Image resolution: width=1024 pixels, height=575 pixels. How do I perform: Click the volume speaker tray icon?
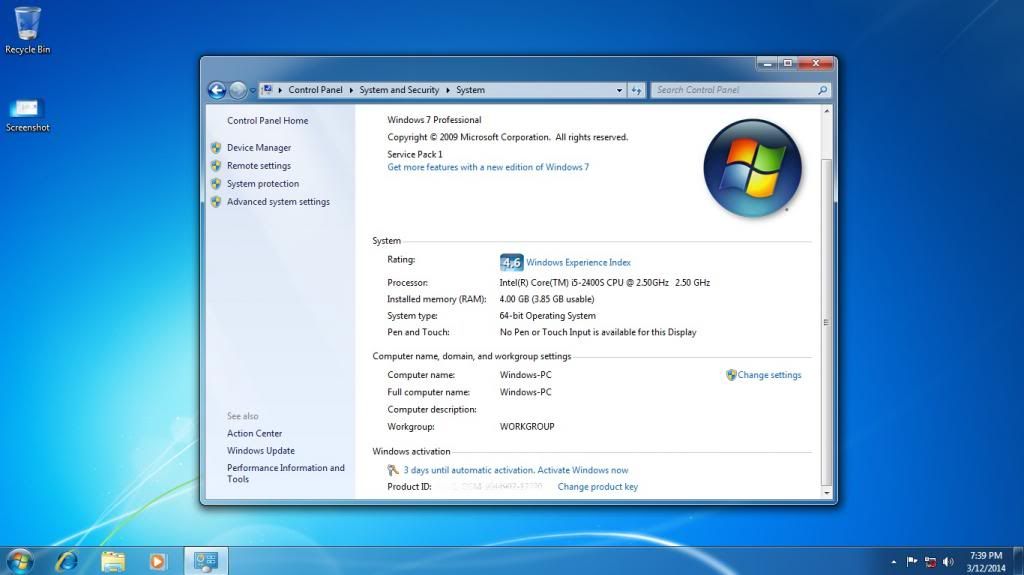[x=948, y=562]
